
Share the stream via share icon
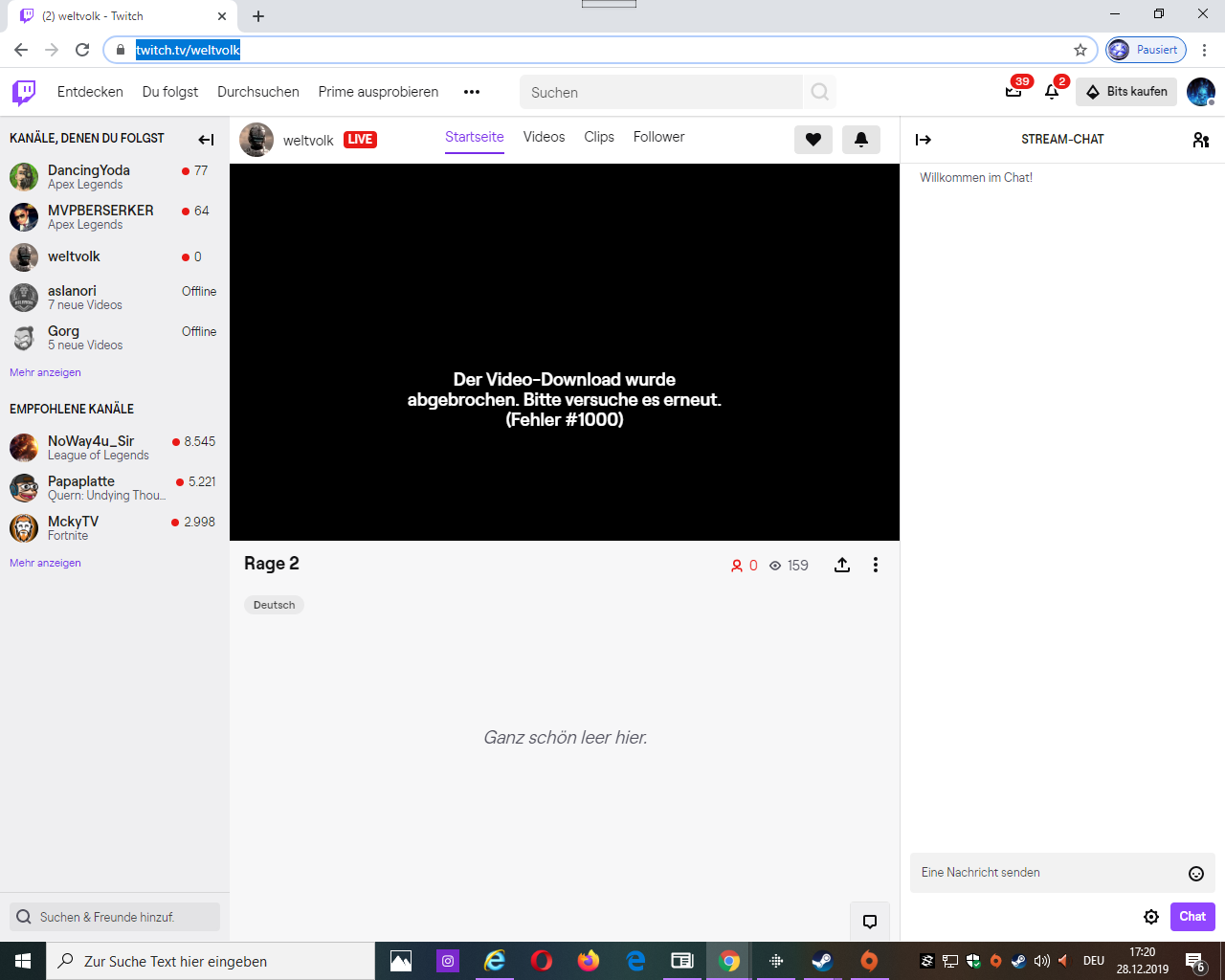pyautogui.click(x=842, y=565)
